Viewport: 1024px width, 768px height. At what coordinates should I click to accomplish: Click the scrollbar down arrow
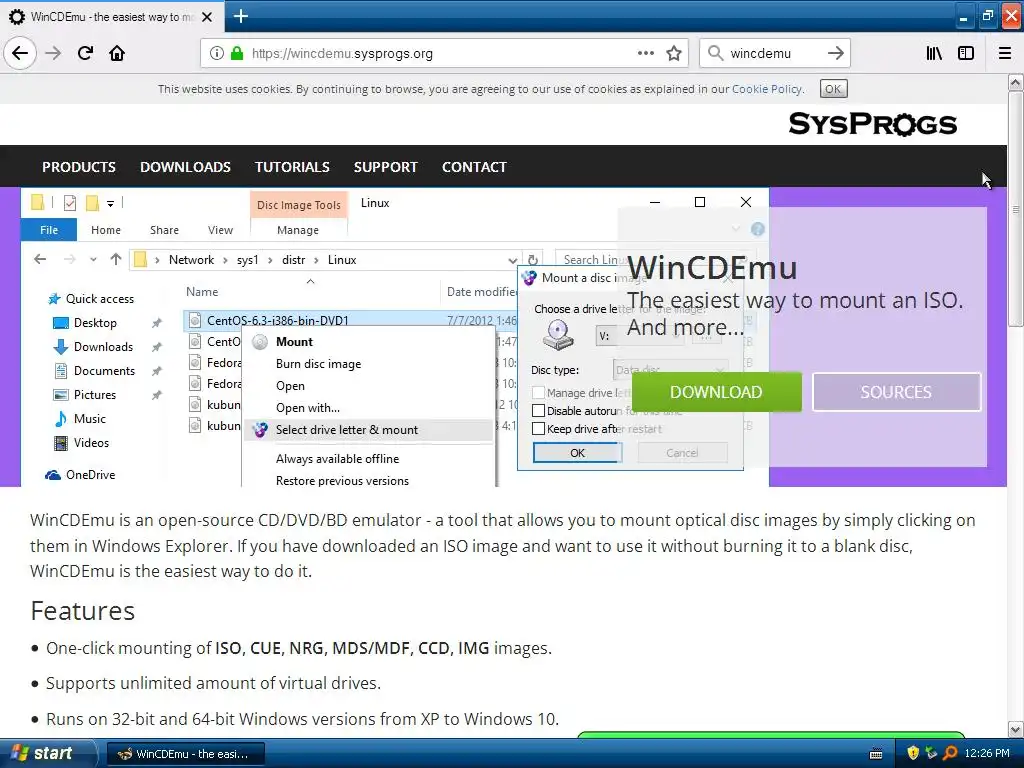[1016, 729]
